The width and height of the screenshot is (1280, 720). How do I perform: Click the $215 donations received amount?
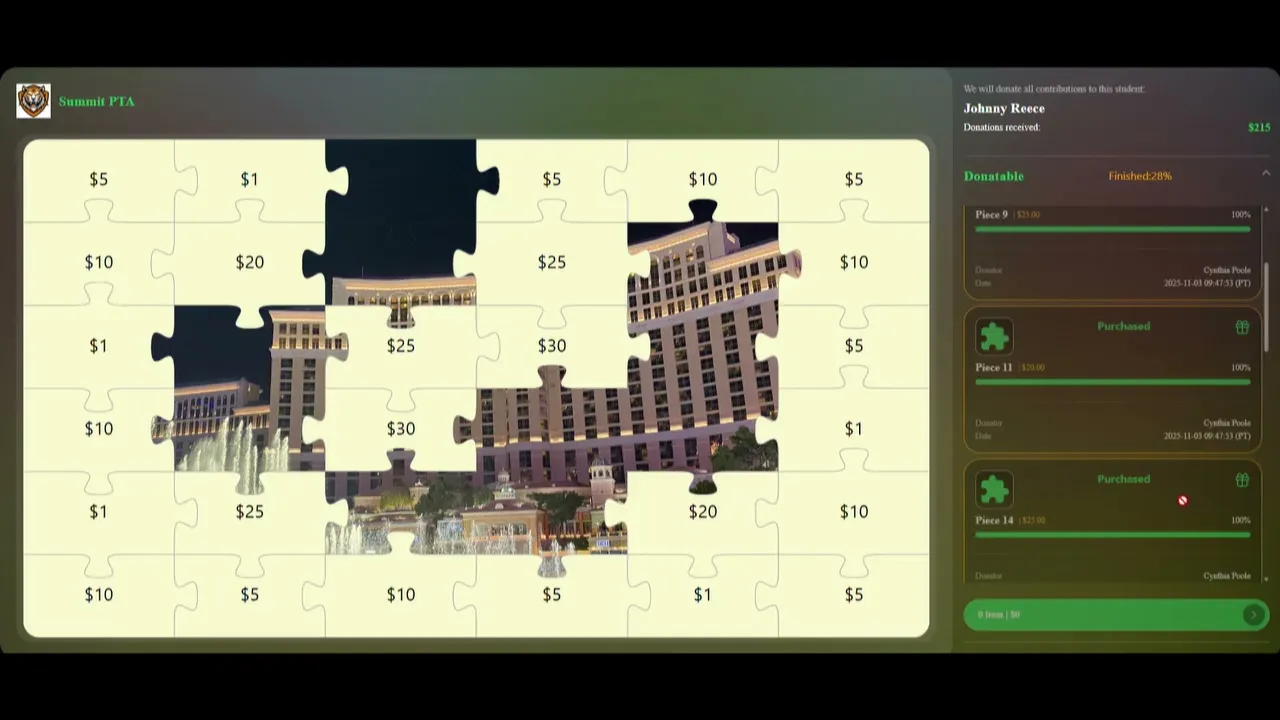[x=1259, y=127]
